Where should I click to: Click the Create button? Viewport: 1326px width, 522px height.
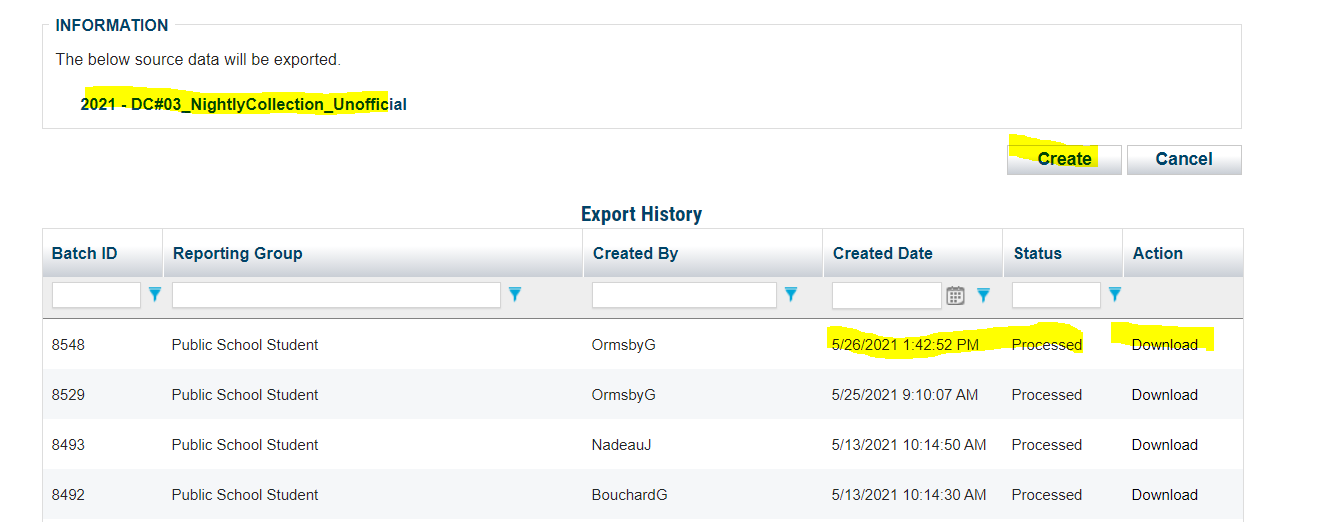(x=1064, y=159)
